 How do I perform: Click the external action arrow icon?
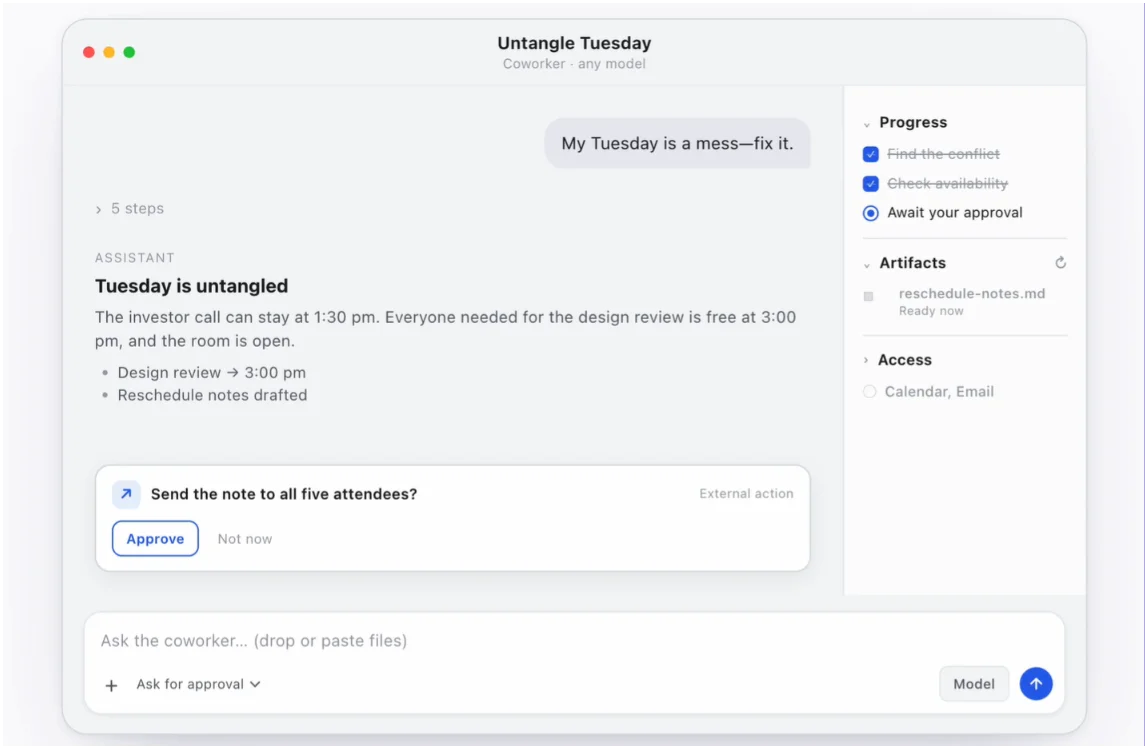pyautogui.click(x=126, y=494)
